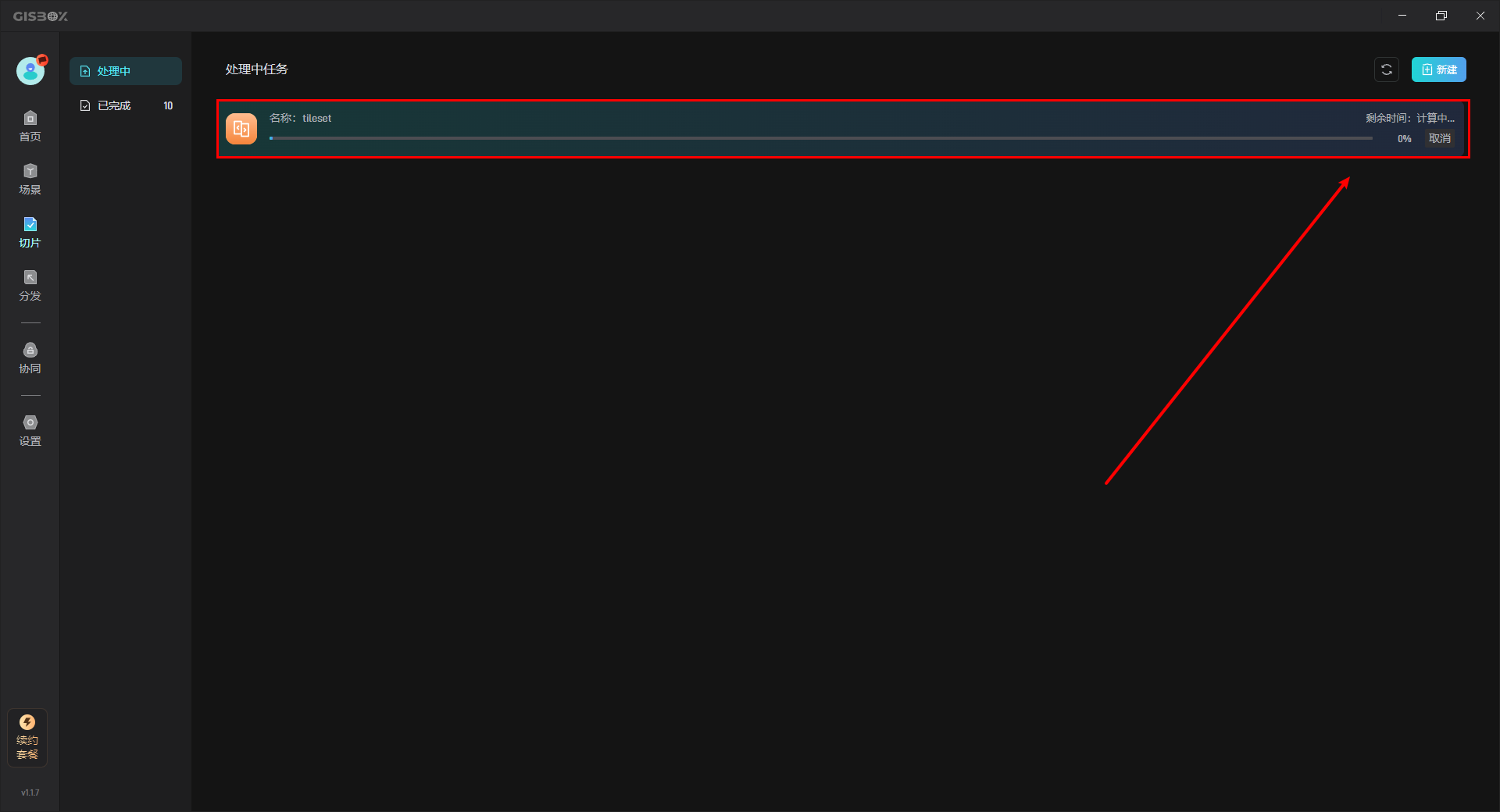This screenshot has width=1500, height=812.
Task: Create a new task with 新建
Action: tap(1439, 69)
